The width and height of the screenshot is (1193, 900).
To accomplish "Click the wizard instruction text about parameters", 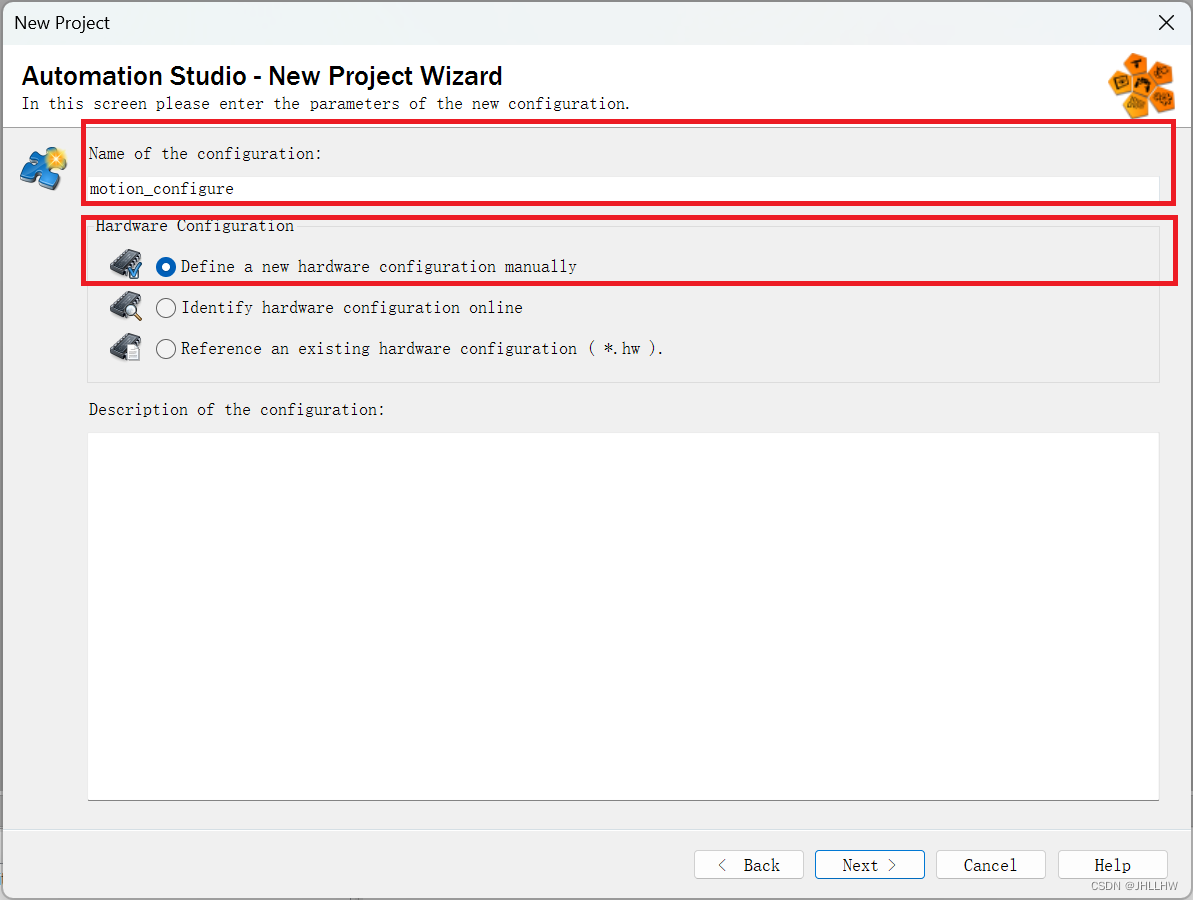I will point(328,103).
